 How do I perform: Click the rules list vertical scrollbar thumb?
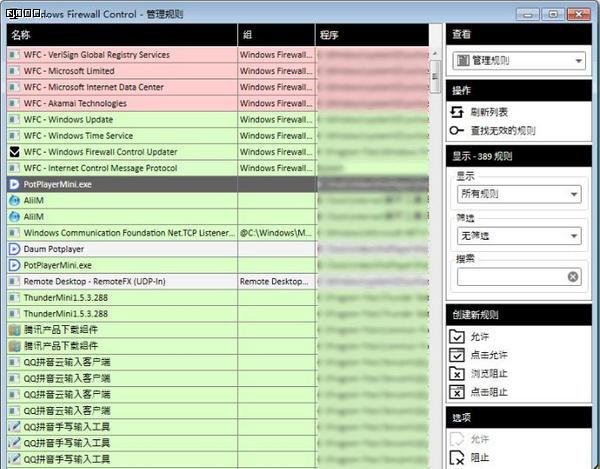tap(435, 77)
